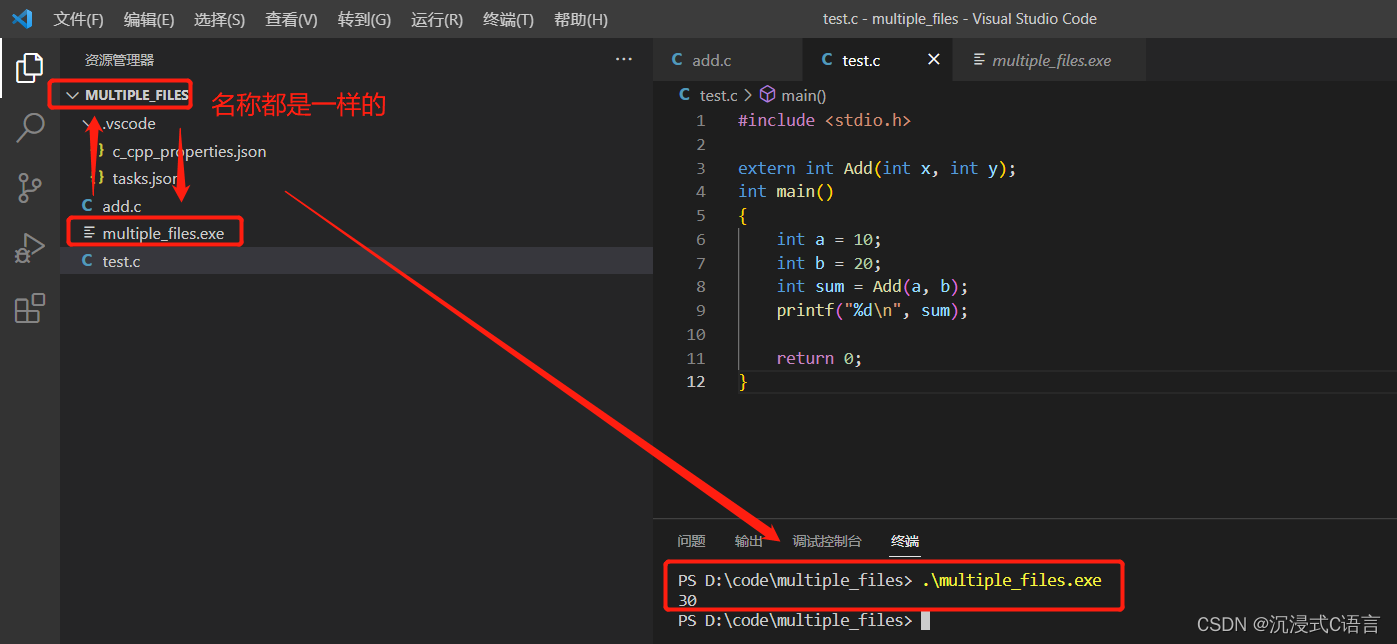Click terminal prompt input cursor
Screen dimensions: 1397x644
click(x=925, y=621)
